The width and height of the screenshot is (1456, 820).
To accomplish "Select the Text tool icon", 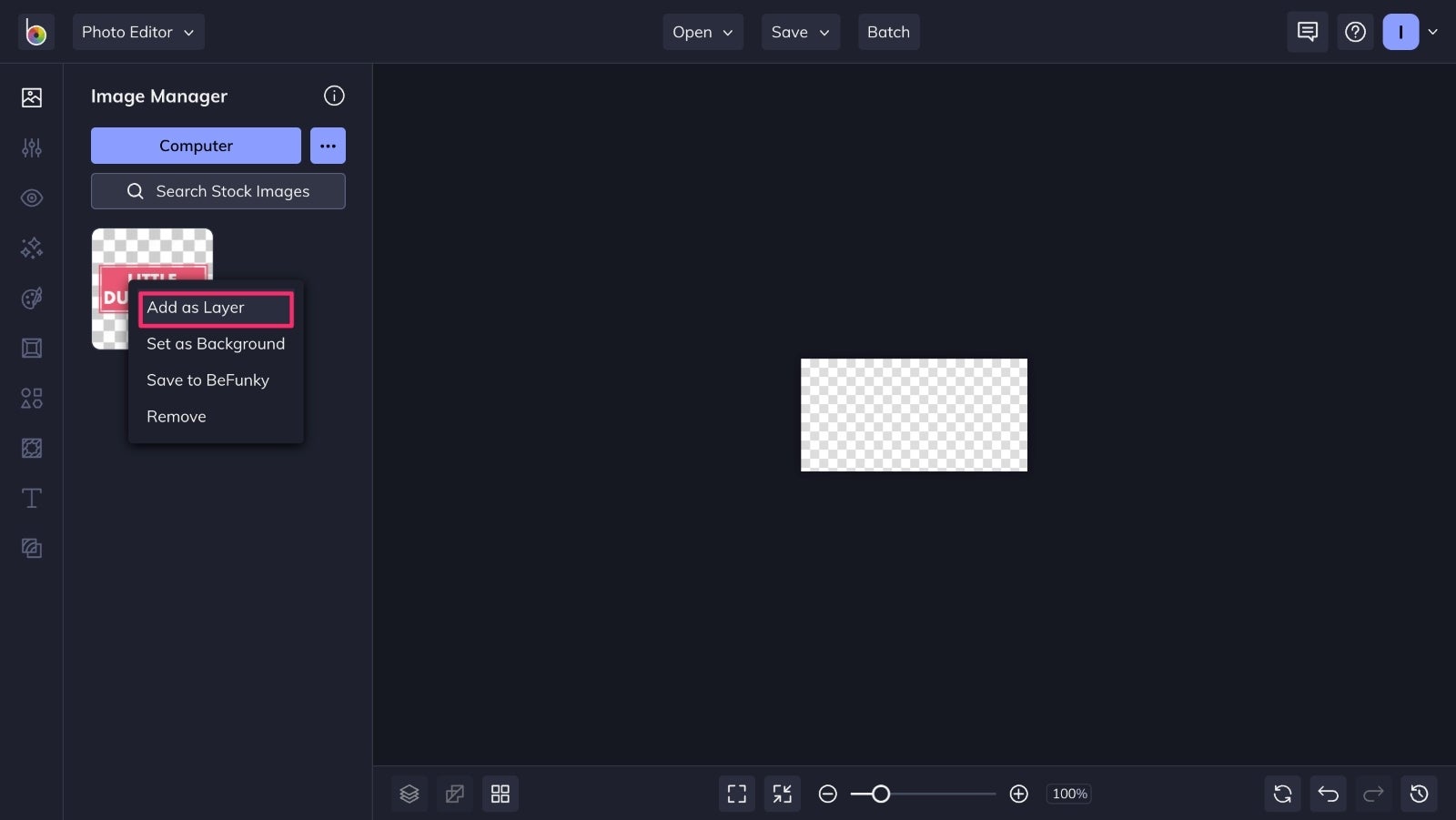I will click(32, 498).
